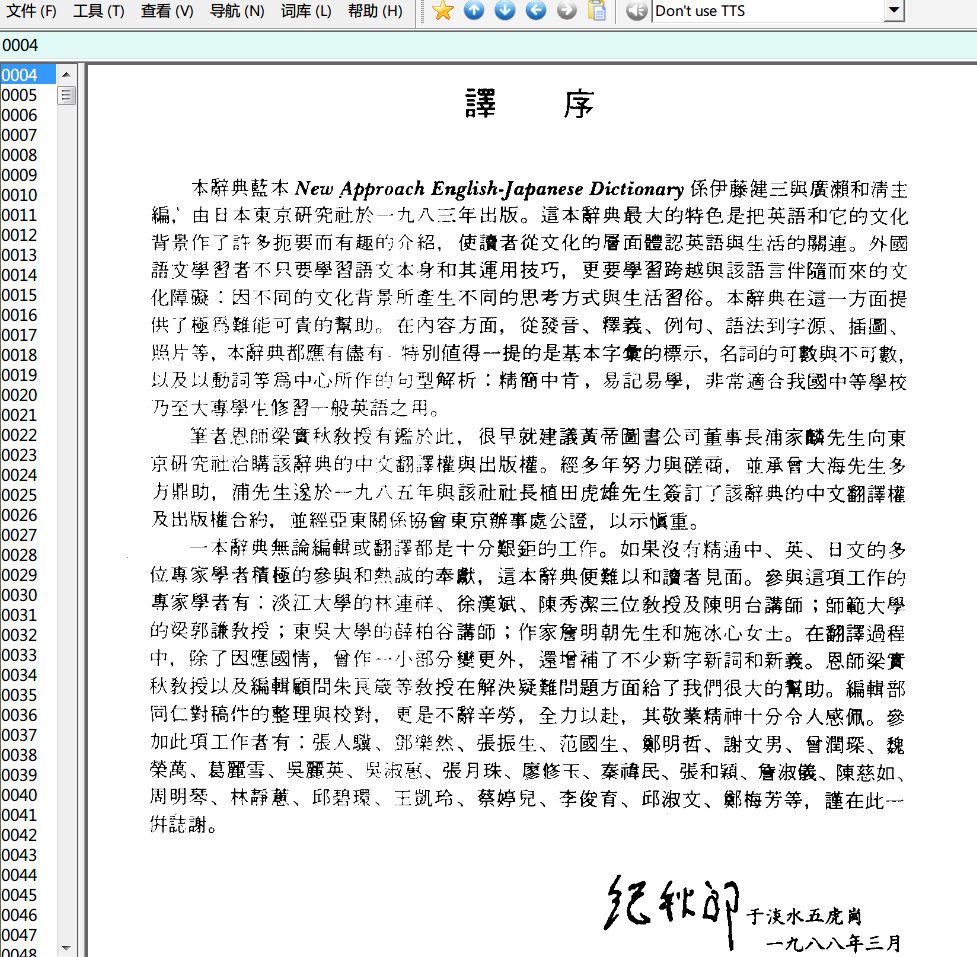Select entry 0017 in the index list
Image resolution: width=977 pixels, height=957 pixels.
[x=28, y=335]
